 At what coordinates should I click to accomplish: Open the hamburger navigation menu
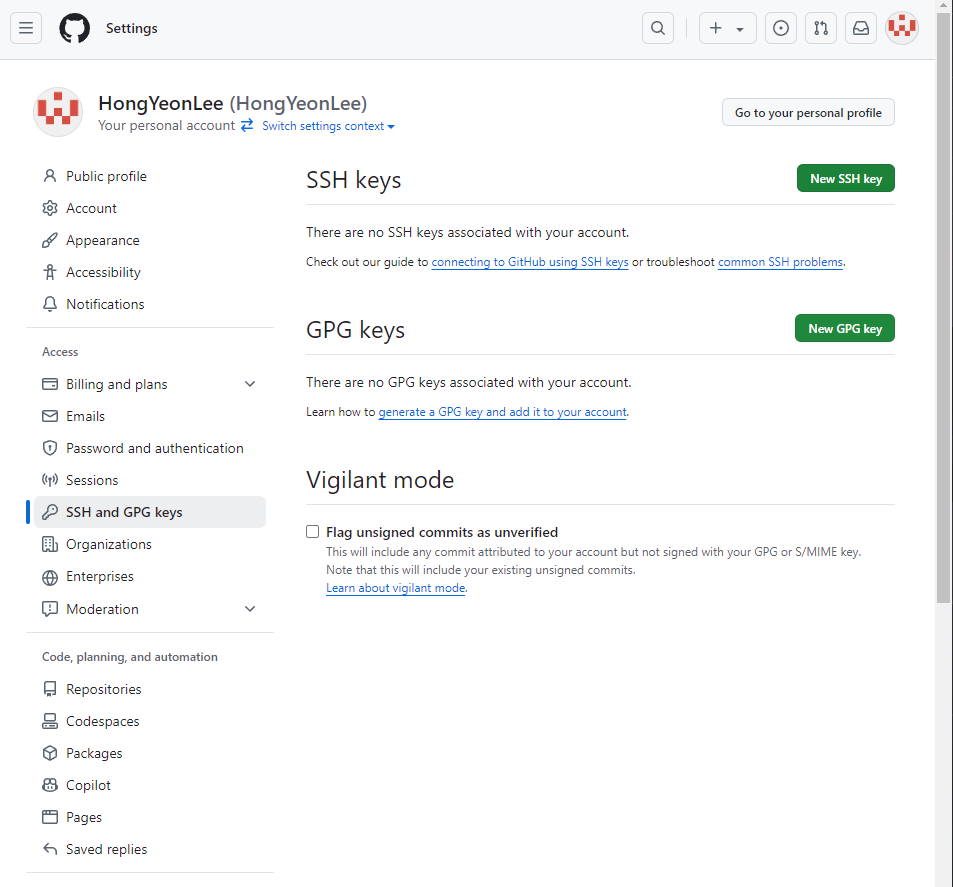point(26,28)
